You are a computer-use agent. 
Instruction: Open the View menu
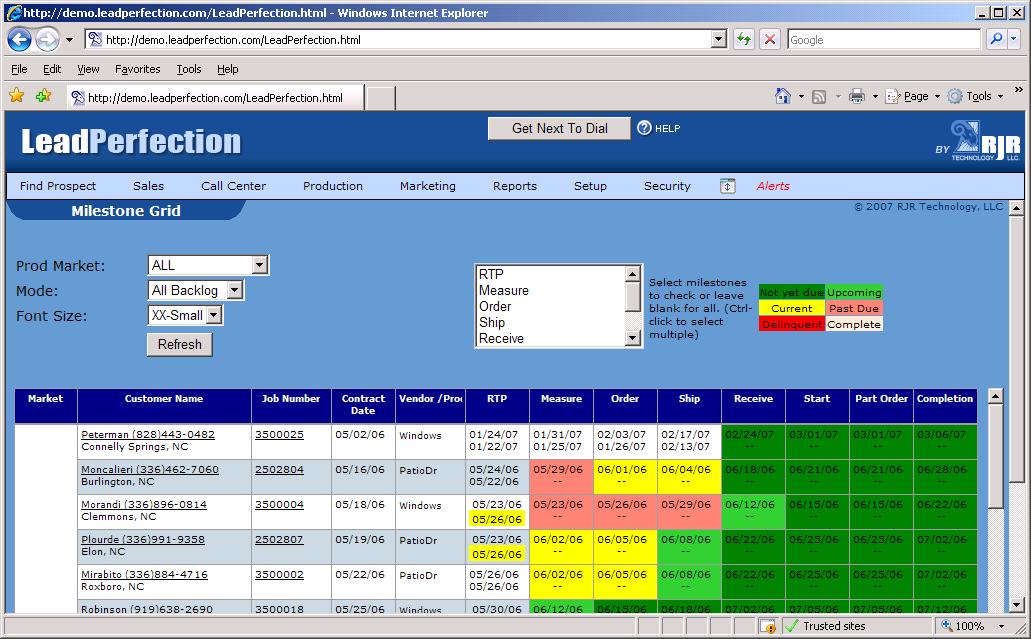[x=88, y=69]
